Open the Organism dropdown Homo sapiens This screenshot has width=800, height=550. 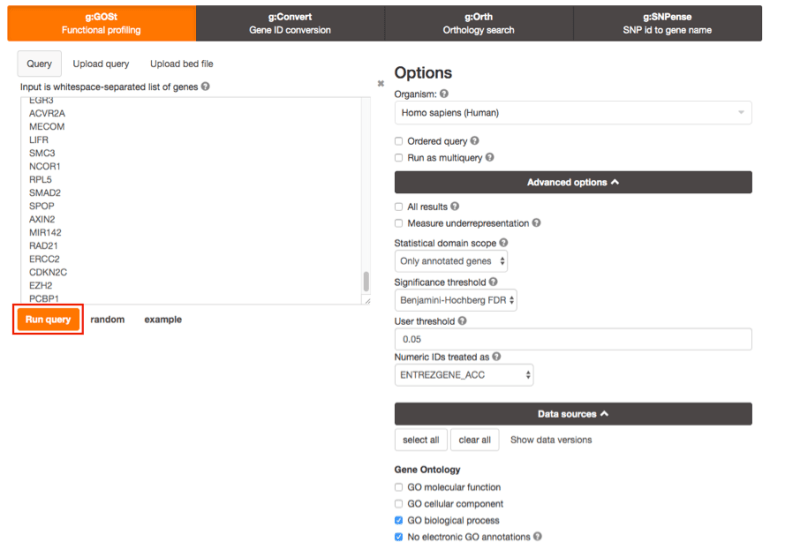(x=573, y=113)
